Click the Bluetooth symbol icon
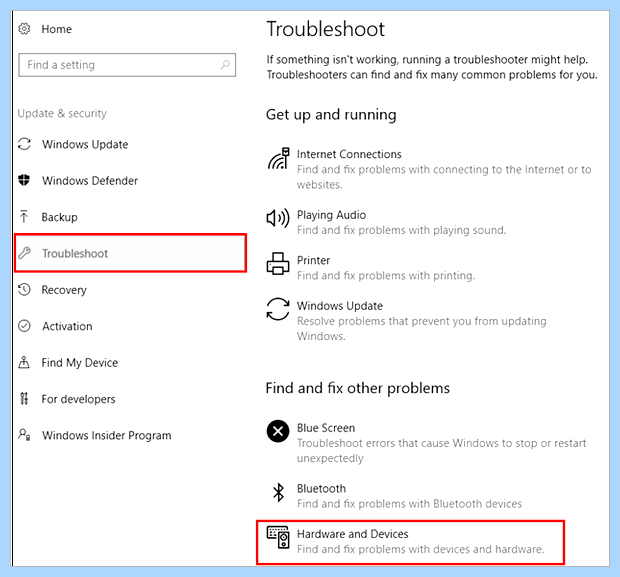The height and width of the screenshot is (577, 620). pyautogui.click(x=278, y=492)
